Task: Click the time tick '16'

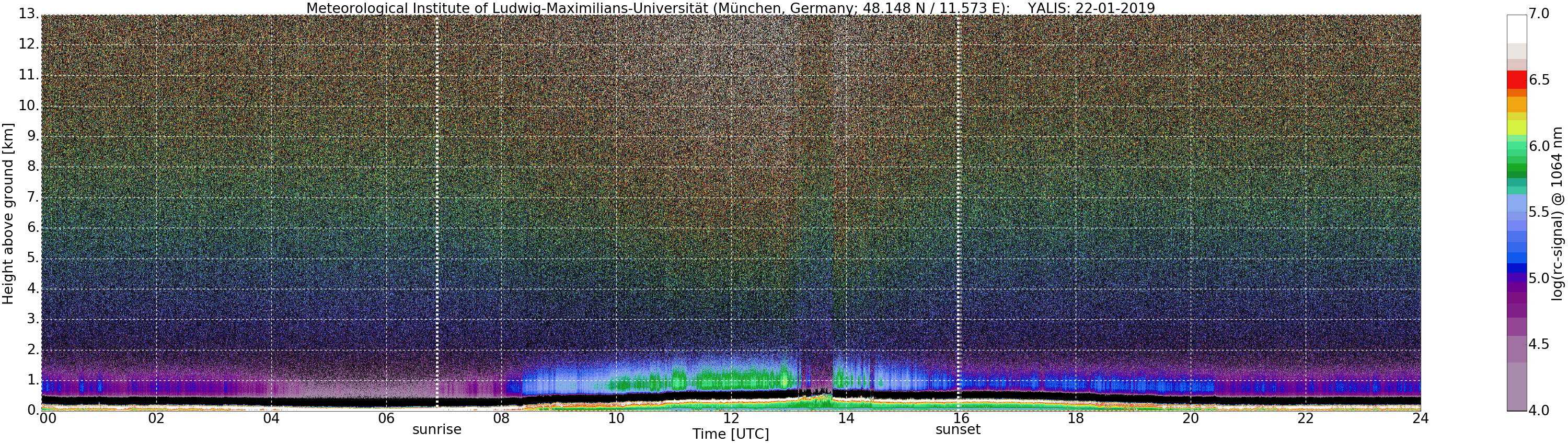Action: pyautogui.click(x=961, y=418)
